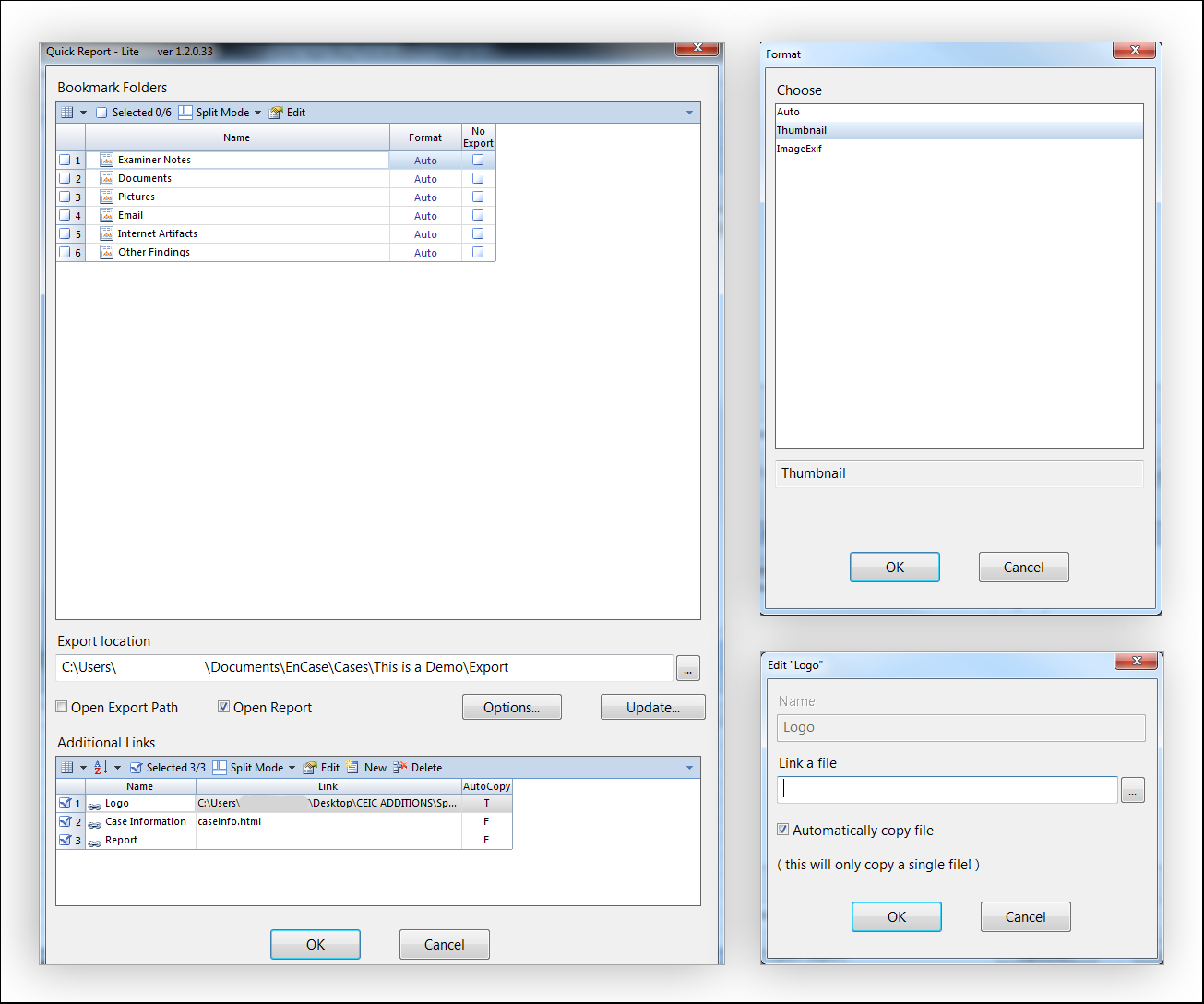This screenshot has width=1204, height=1004.
Task: Click the Auto format cell for Internet Artifacts
Action: tap(425, 233)
